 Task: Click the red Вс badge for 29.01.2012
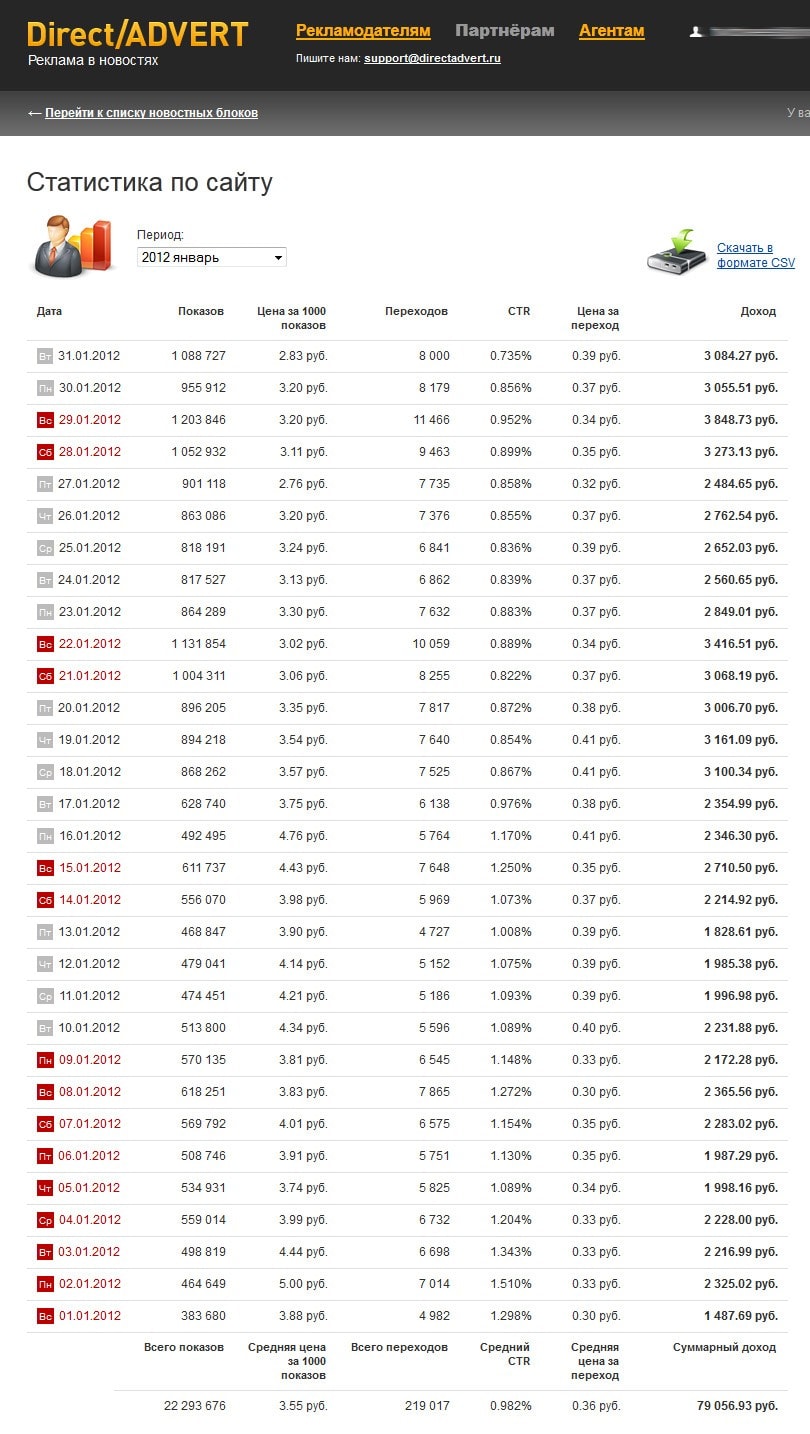tap(45, 420)
